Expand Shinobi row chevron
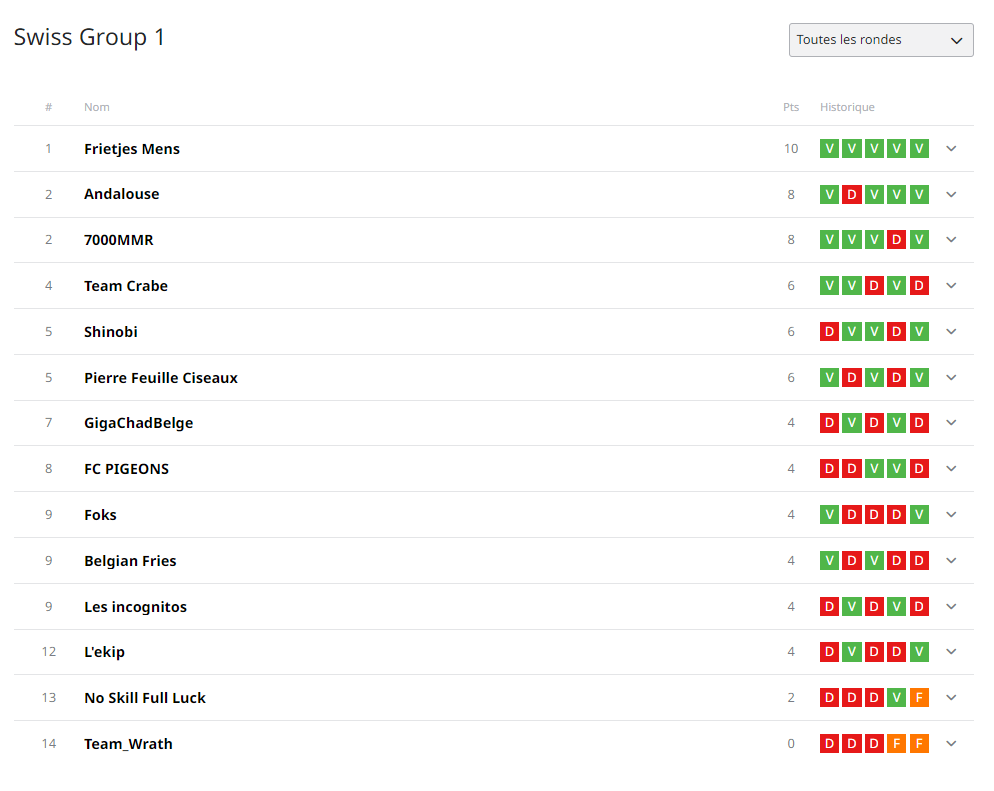Screen dimensions: 994x791 (951, 331)
